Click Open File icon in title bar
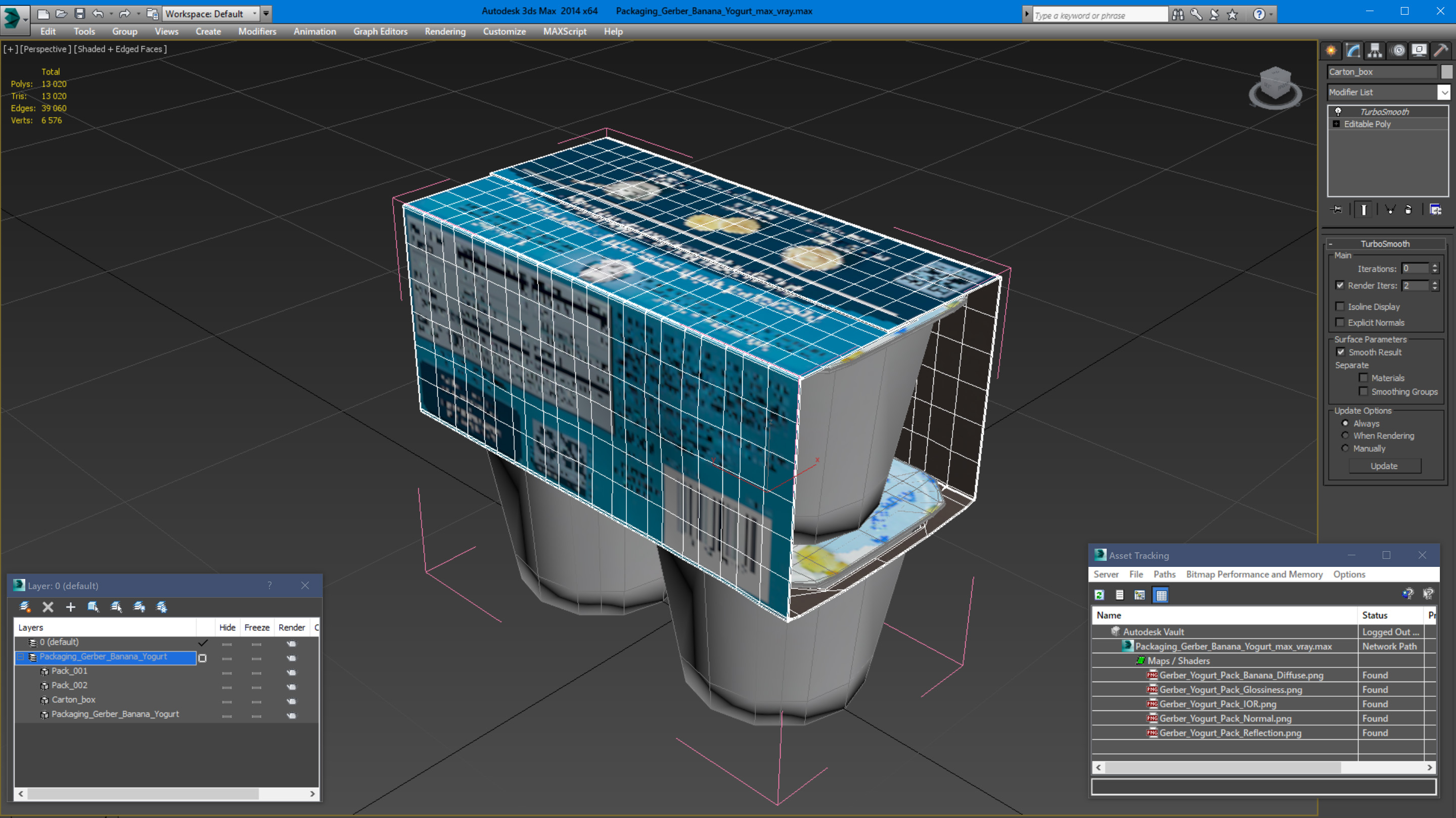 click(62, 14)
